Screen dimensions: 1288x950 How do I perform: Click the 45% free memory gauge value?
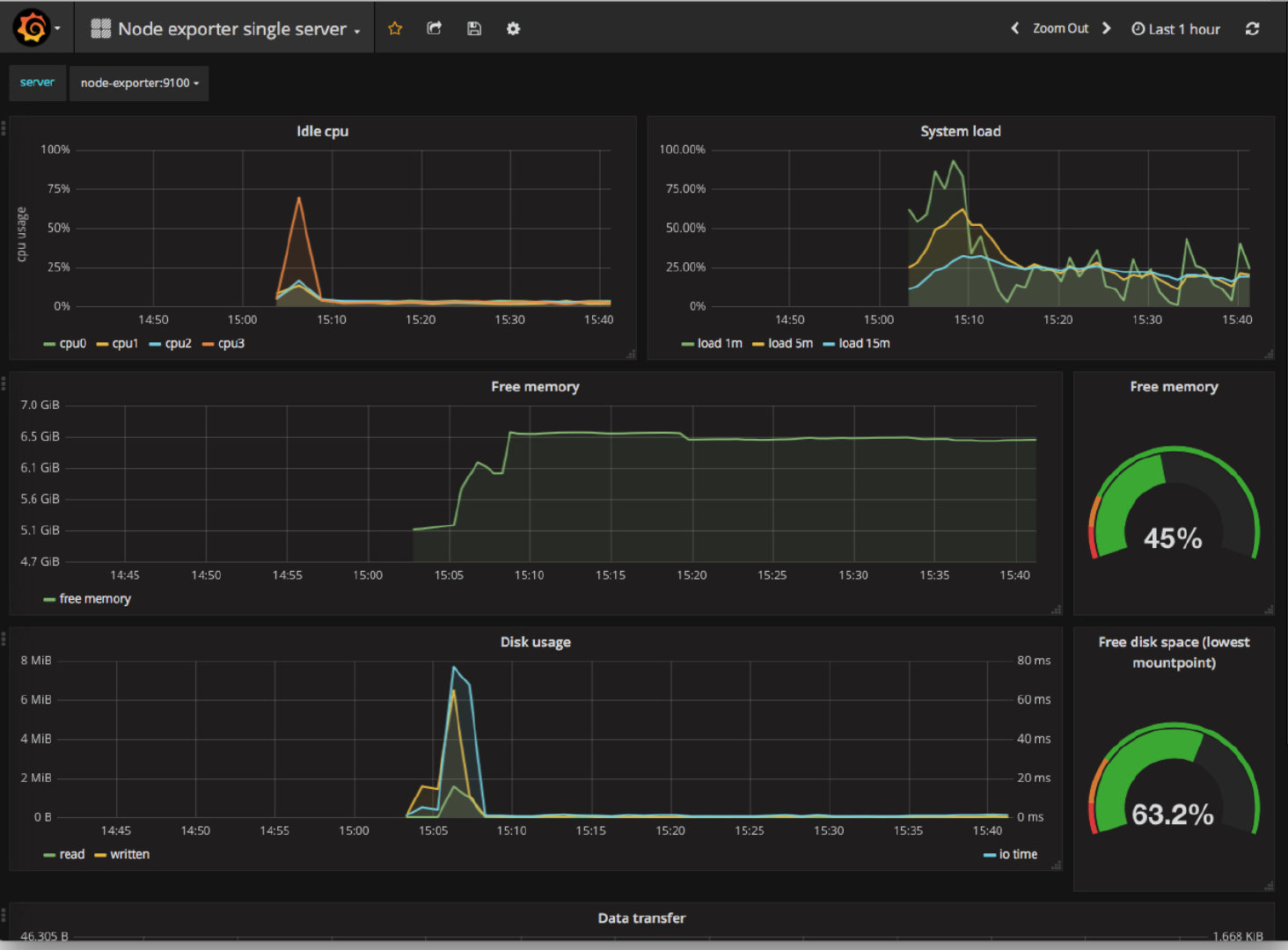[1173, 537]
